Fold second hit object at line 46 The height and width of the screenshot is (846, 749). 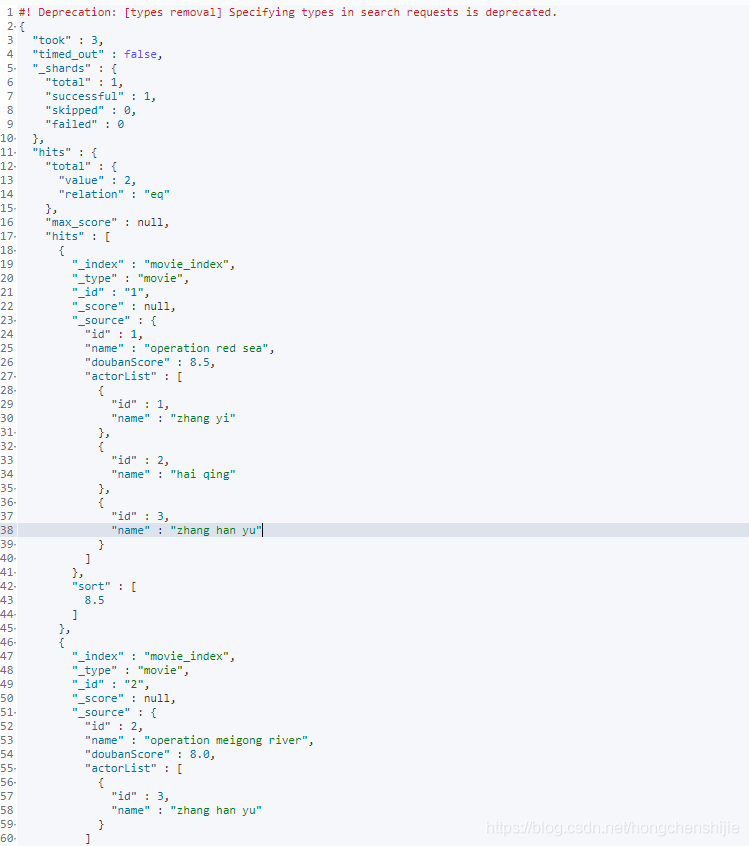(x=15, y=643)
